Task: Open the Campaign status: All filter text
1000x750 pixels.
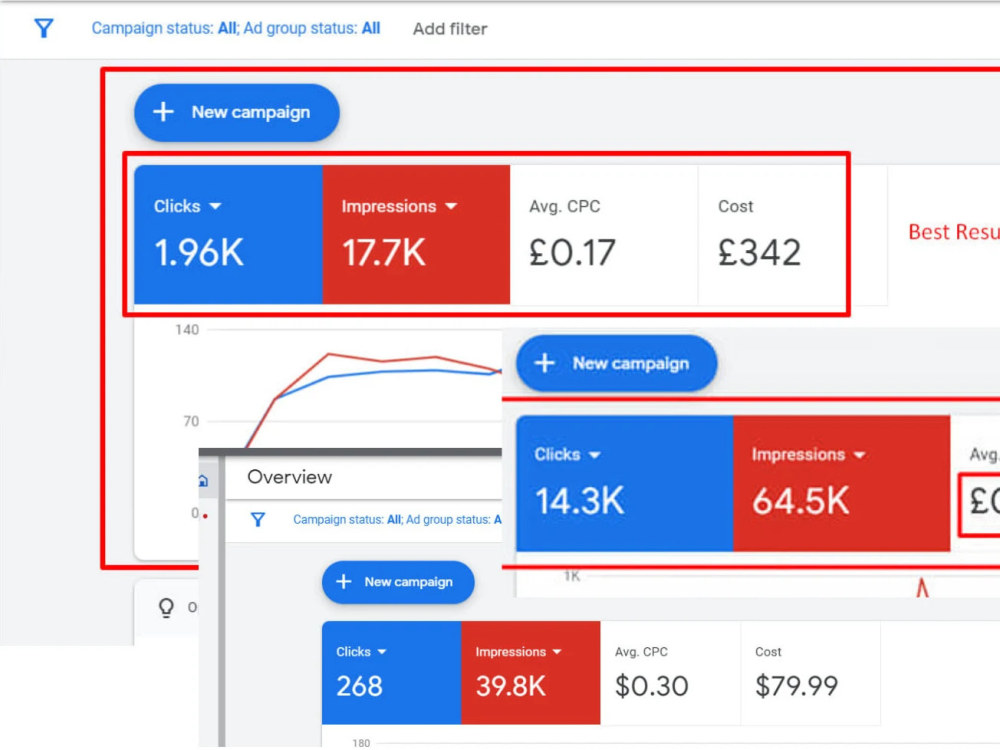Action: pyautogui.click(x=236, y=28)
